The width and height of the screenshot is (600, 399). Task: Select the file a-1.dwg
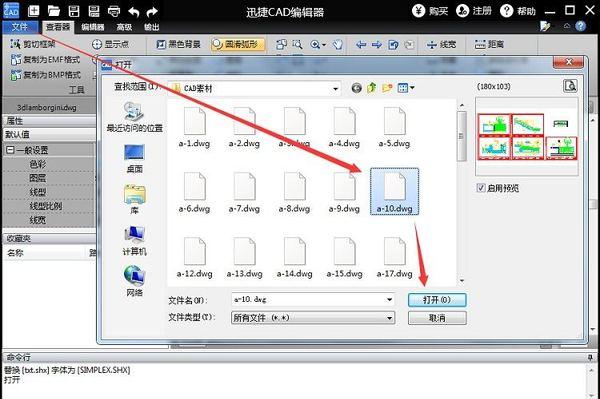point(194,127)
